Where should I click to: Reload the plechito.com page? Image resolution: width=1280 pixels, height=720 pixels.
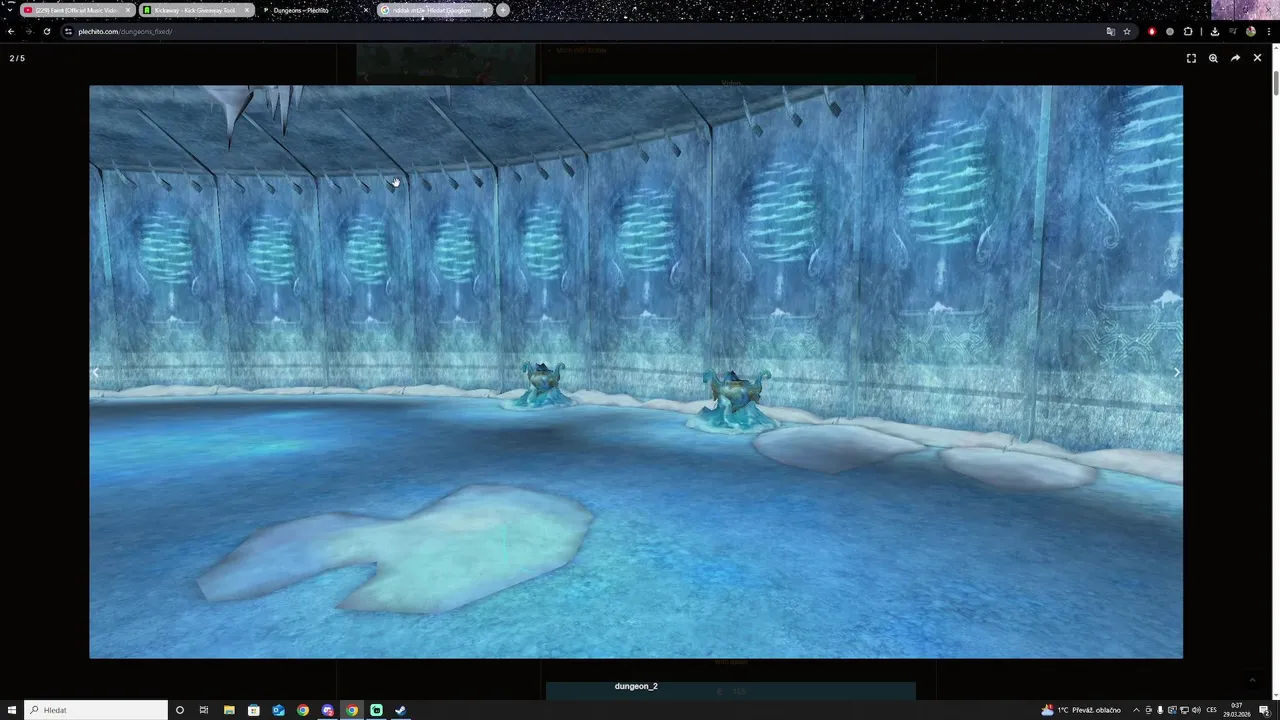pyautogui.click(x=46, y=31)
